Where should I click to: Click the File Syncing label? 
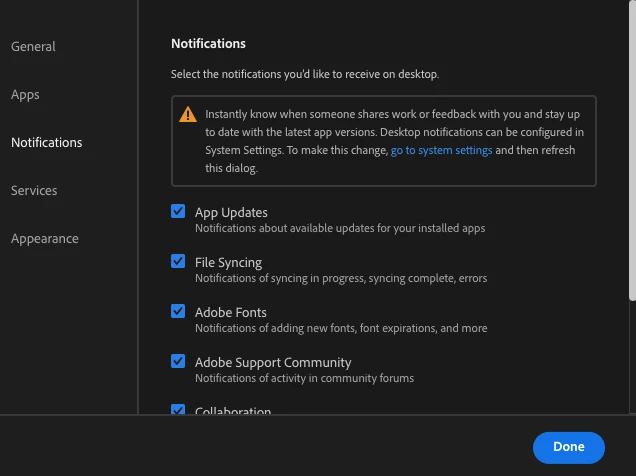click(x=228, y=263)
